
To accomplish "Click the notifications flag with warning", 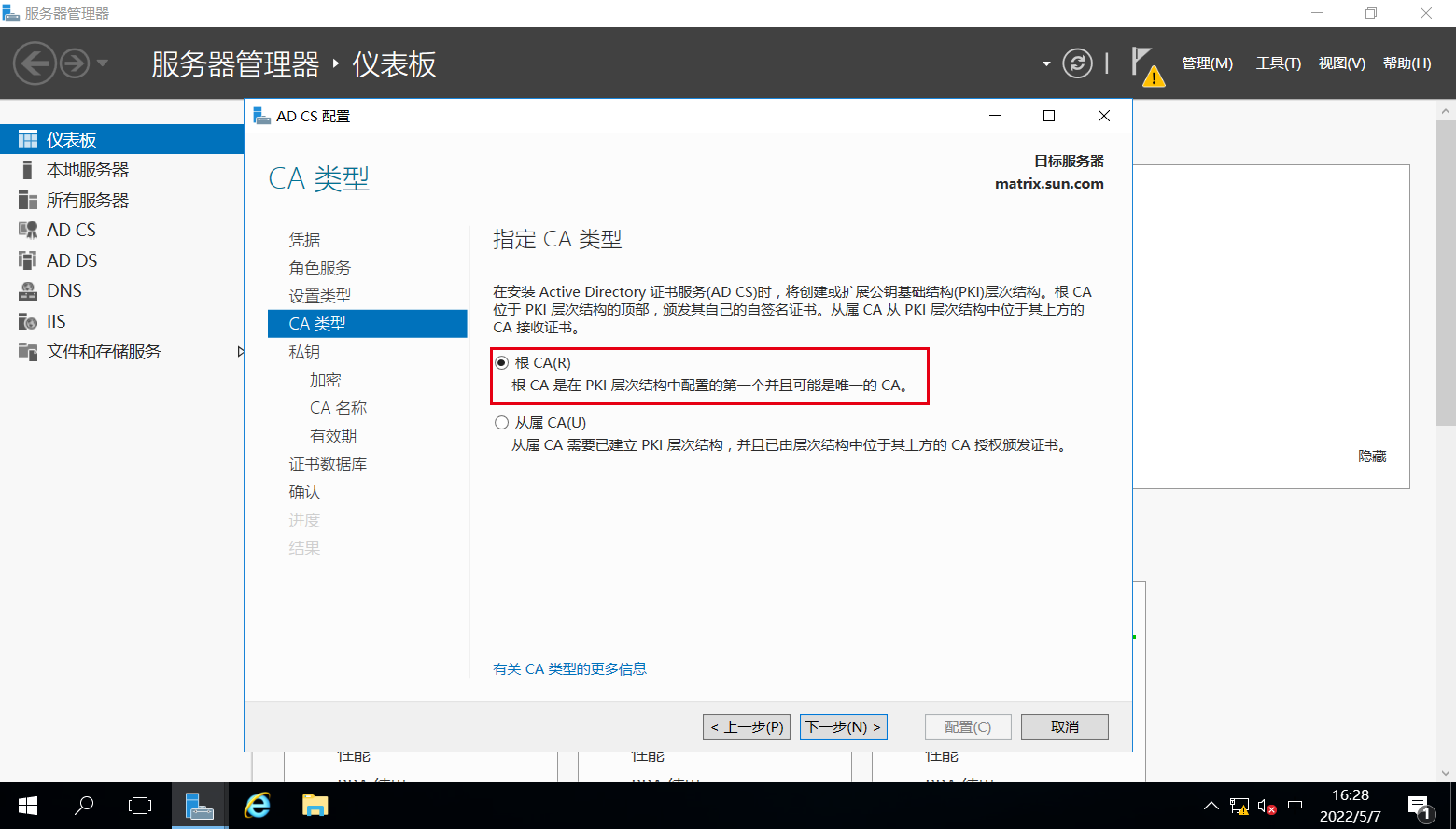I will tap(1146, 65).
